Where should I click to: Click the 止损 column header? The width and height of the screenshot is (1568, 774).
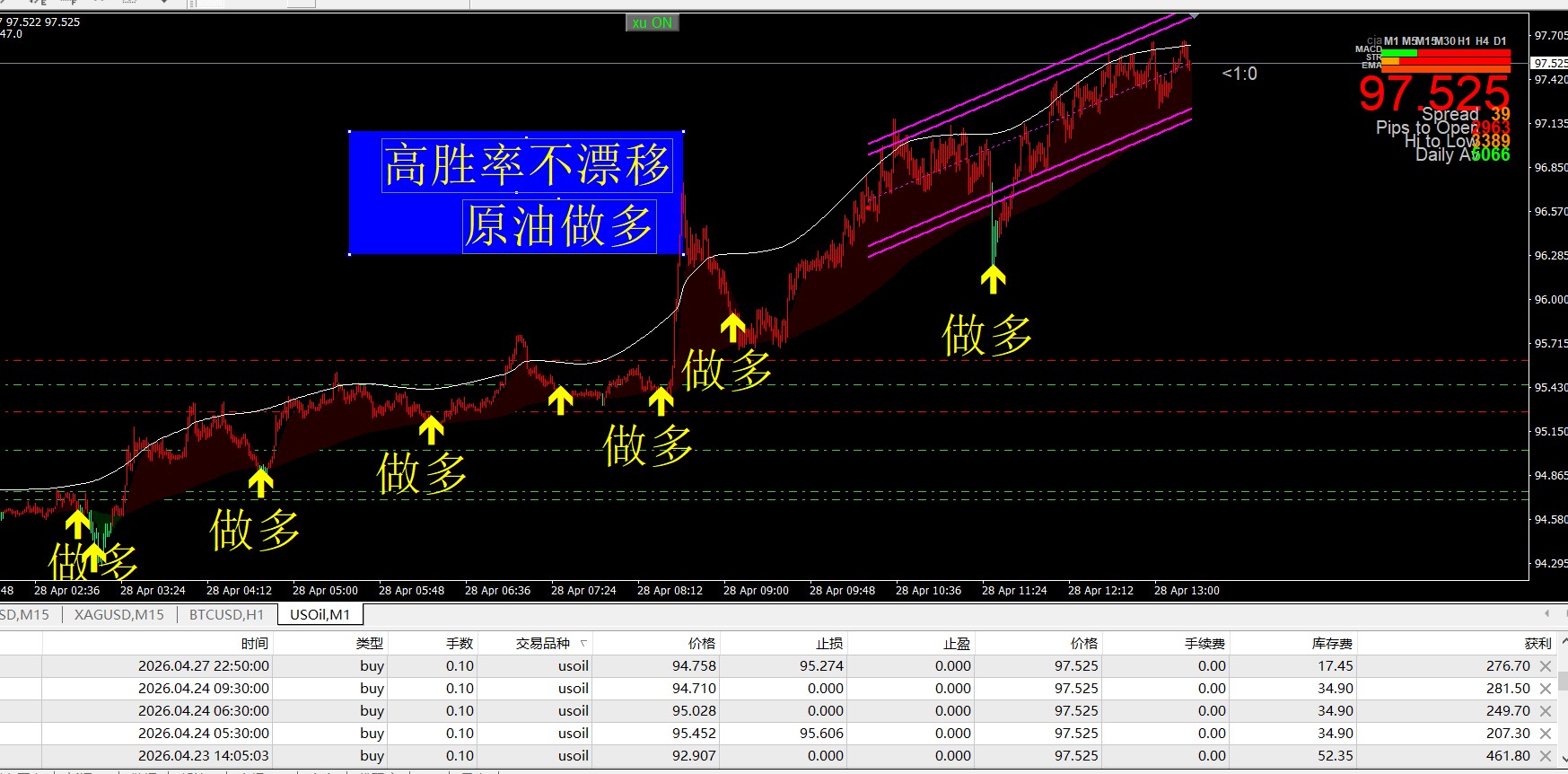[828, 643]
